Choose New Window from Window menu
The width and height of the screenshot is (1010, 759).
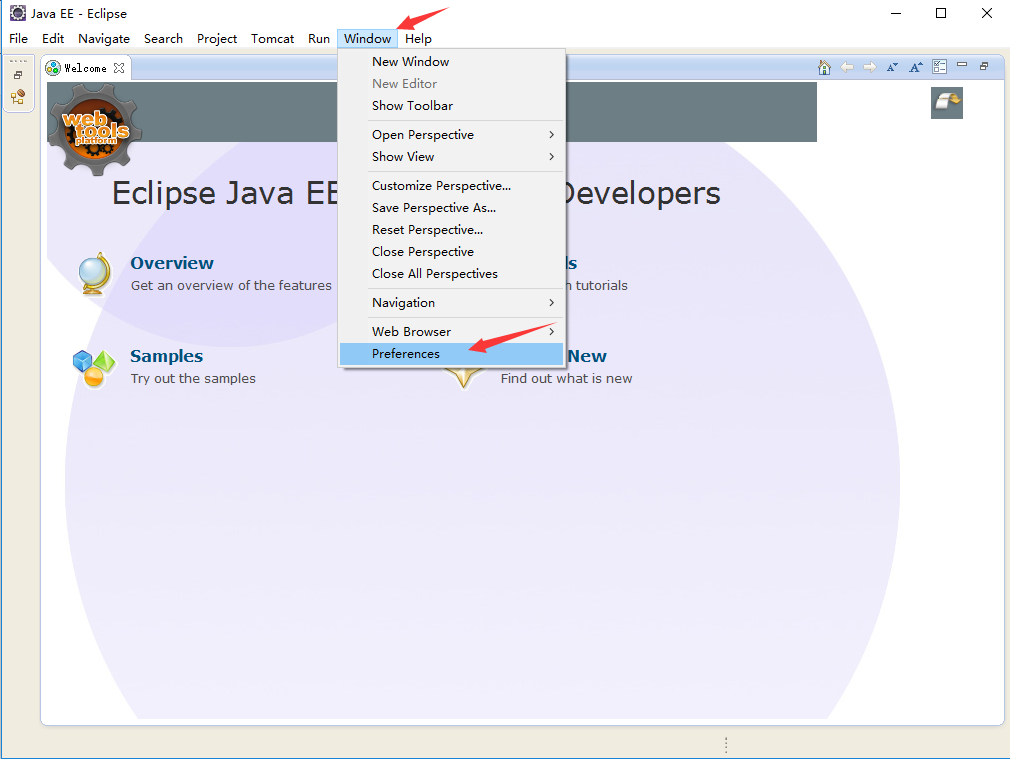452,62
